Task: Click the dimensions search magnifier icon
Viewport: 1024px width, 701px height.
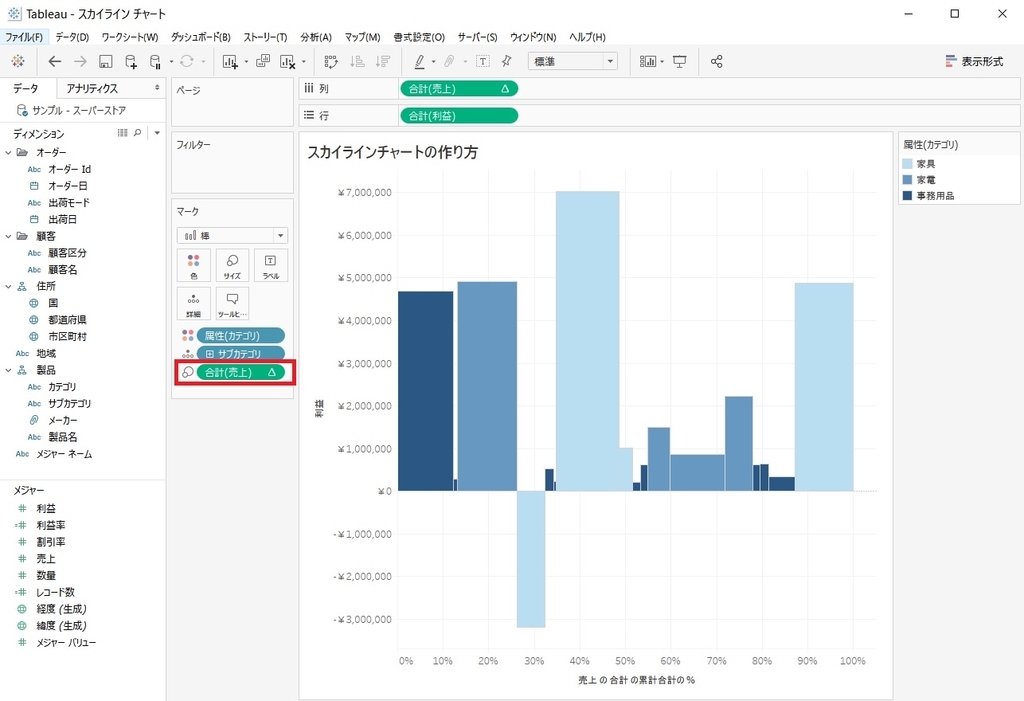Action: click(138, 133)
